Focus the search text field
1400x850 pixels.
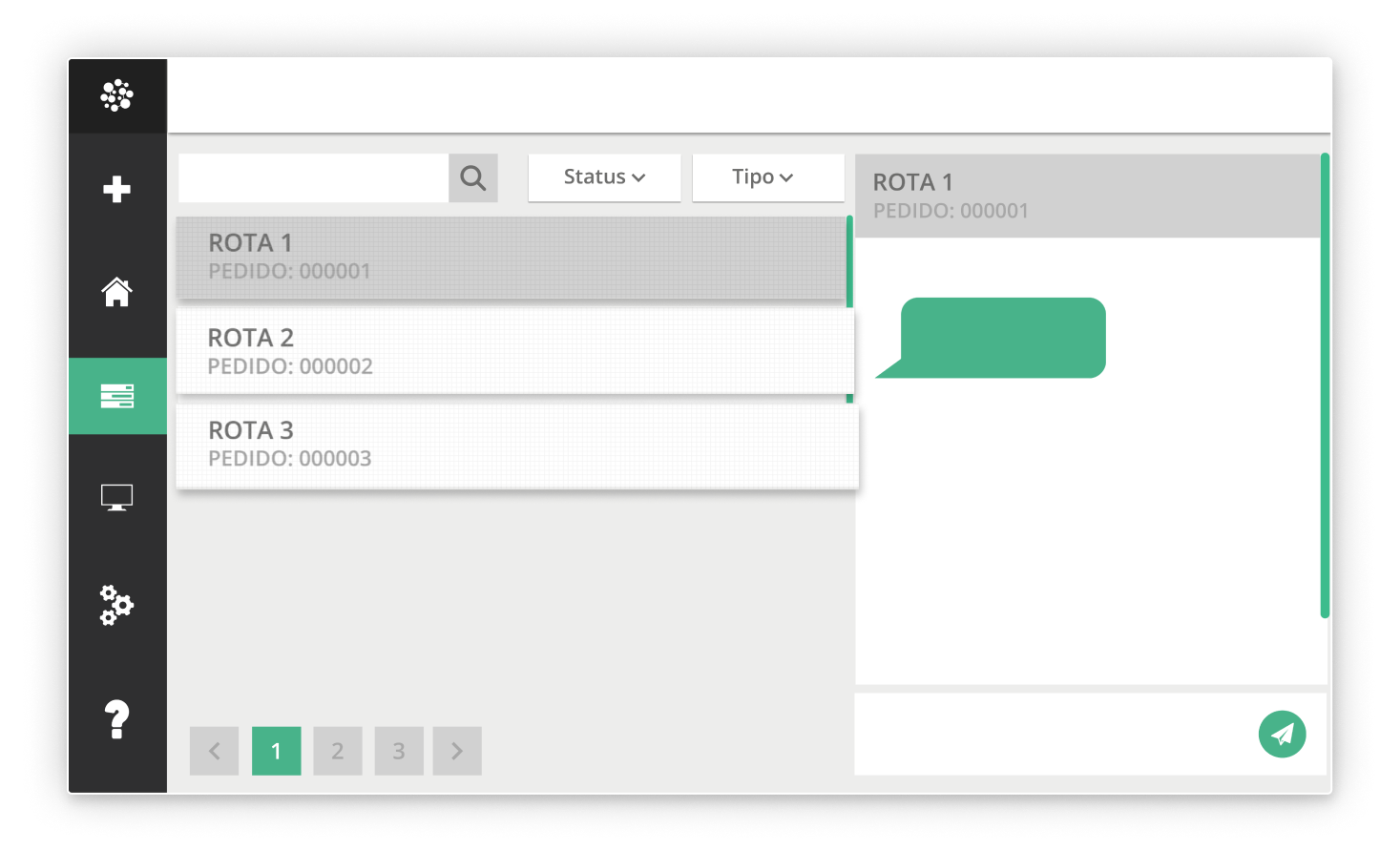[313, 177]
